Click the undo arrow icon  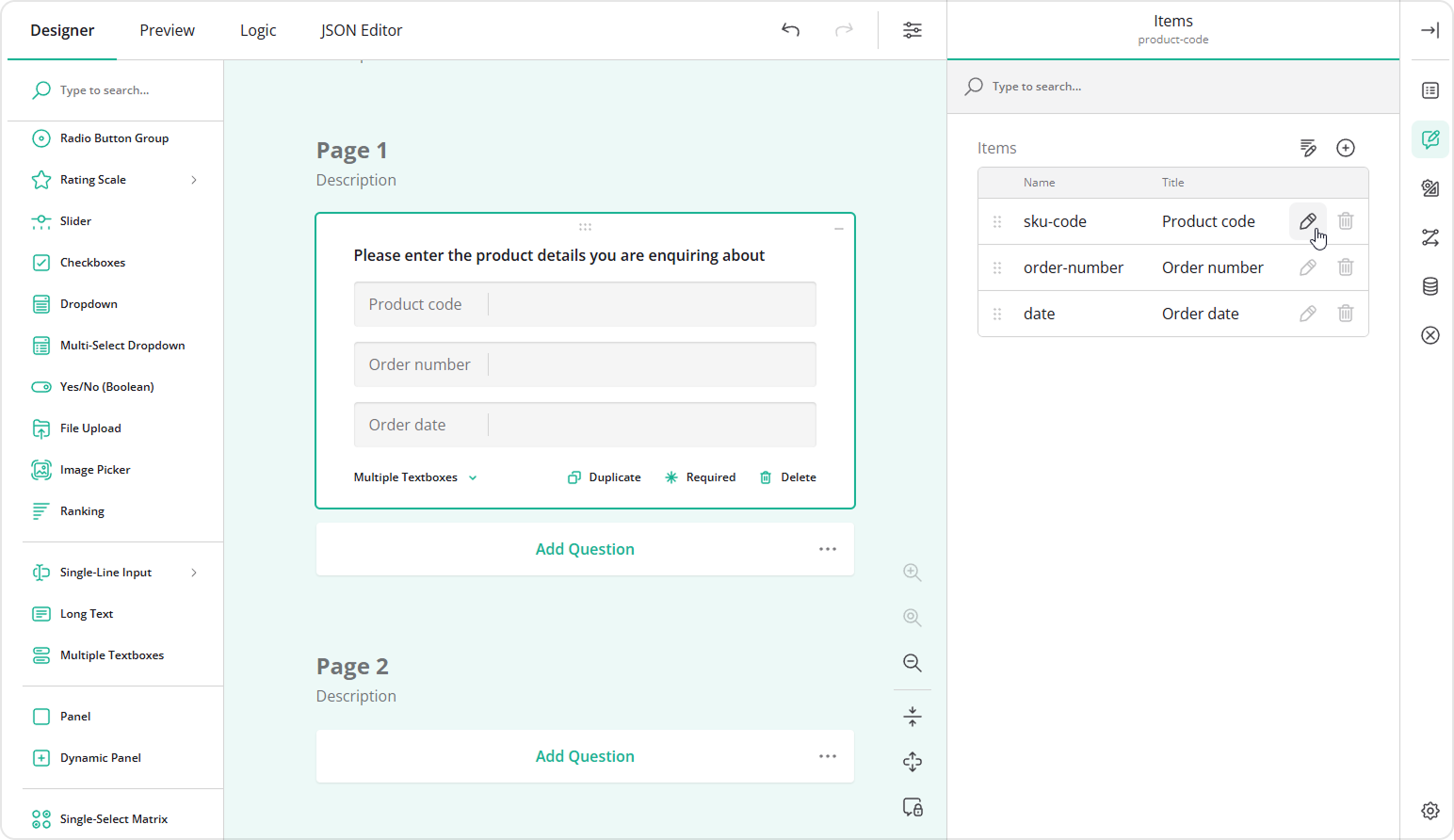tap(790, 30)
